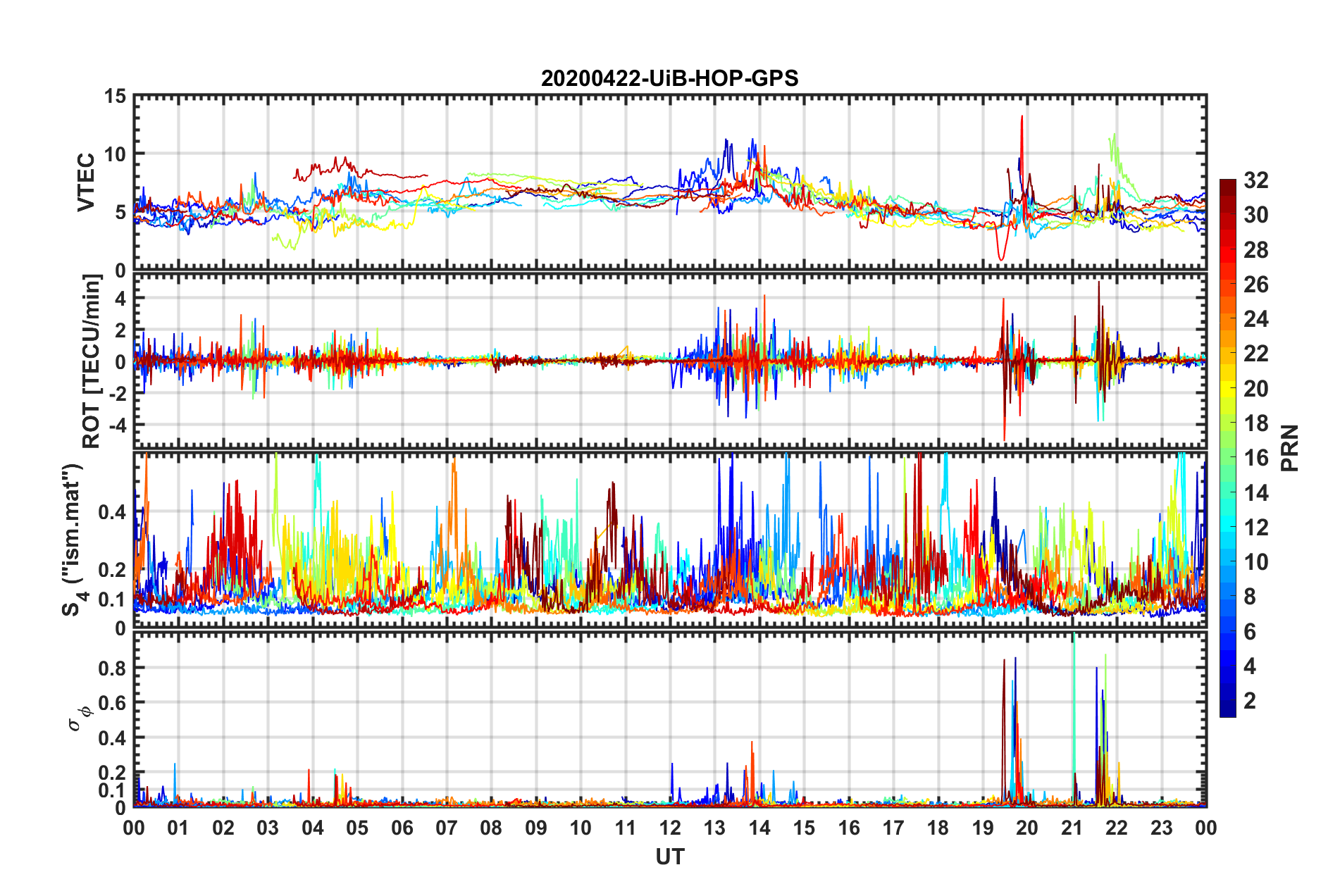Click the S4 ("ism.mat") axis label
The height and width of the screenshot is (896, 1340).
click(x=73, y=540)
